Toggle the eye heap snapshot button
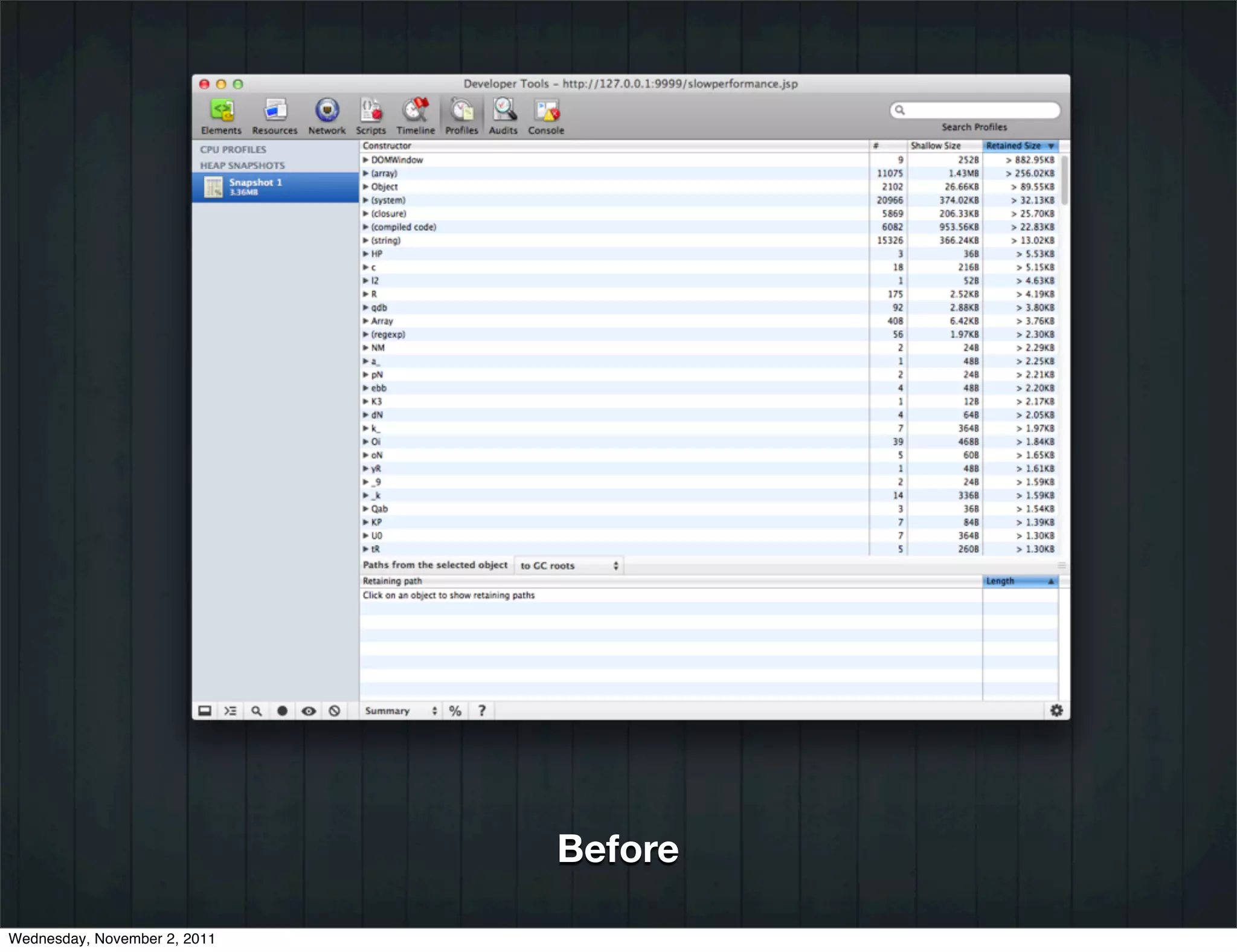The image size is (1237, 952). pyautogui.click(x=309, y=711)
